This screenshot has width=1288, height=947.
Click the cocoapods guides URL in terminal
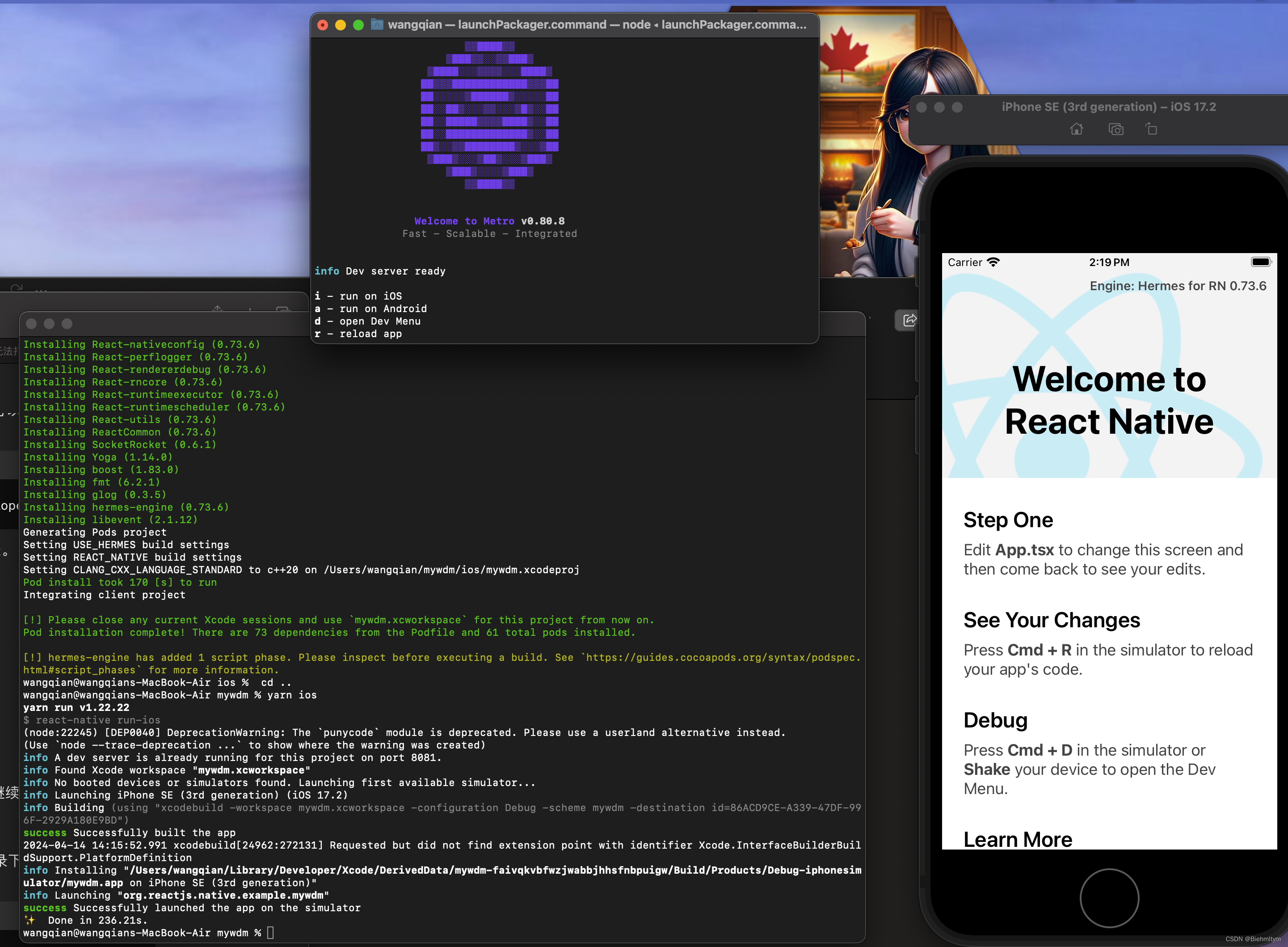(722, 658)
